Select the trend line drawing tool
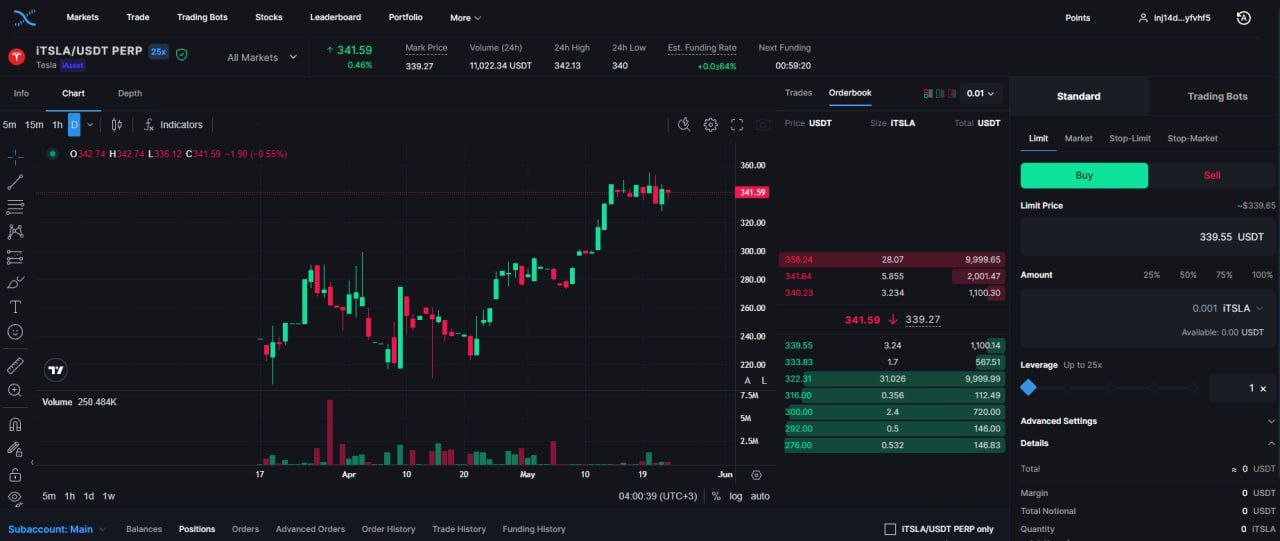Image resolution: width=1280 pixels, height=541 pixels. point(15,182)
